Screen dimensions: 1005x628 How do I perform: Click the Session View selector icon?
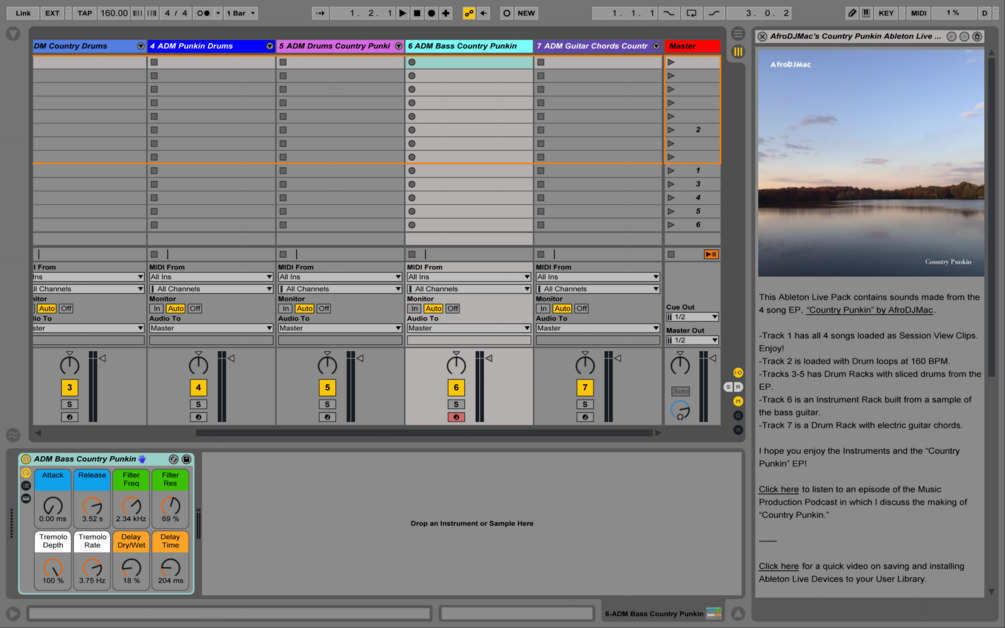pos(738,52)
